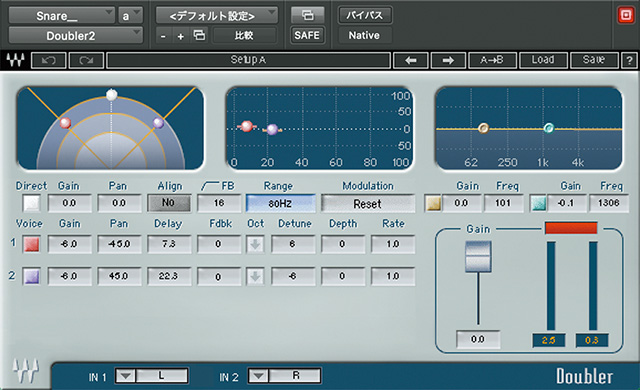Click the バイパス bypass button
Screen dimensions: 640x390
tap(364, 16)
